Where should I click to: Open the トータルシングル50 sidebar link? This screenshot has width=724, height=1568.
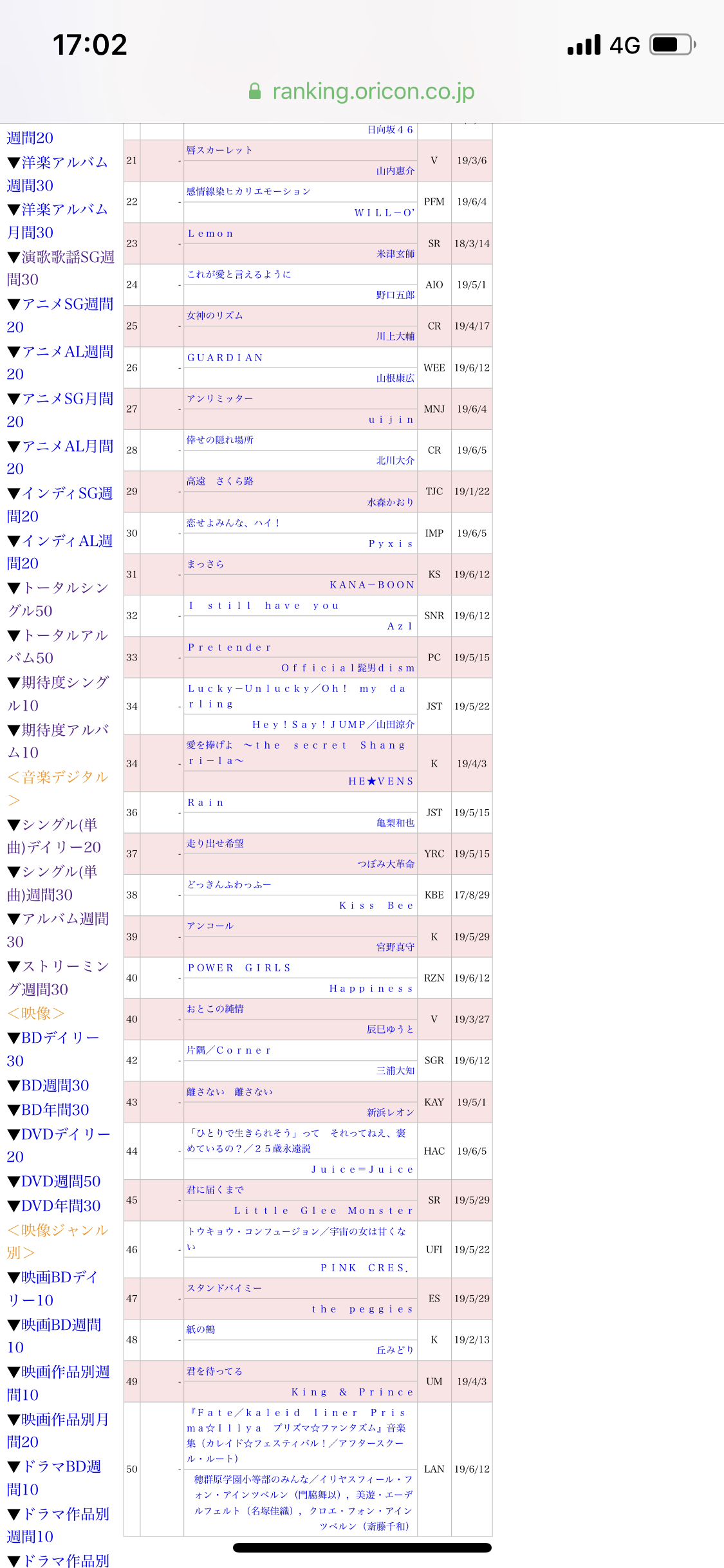click(57, 599)
